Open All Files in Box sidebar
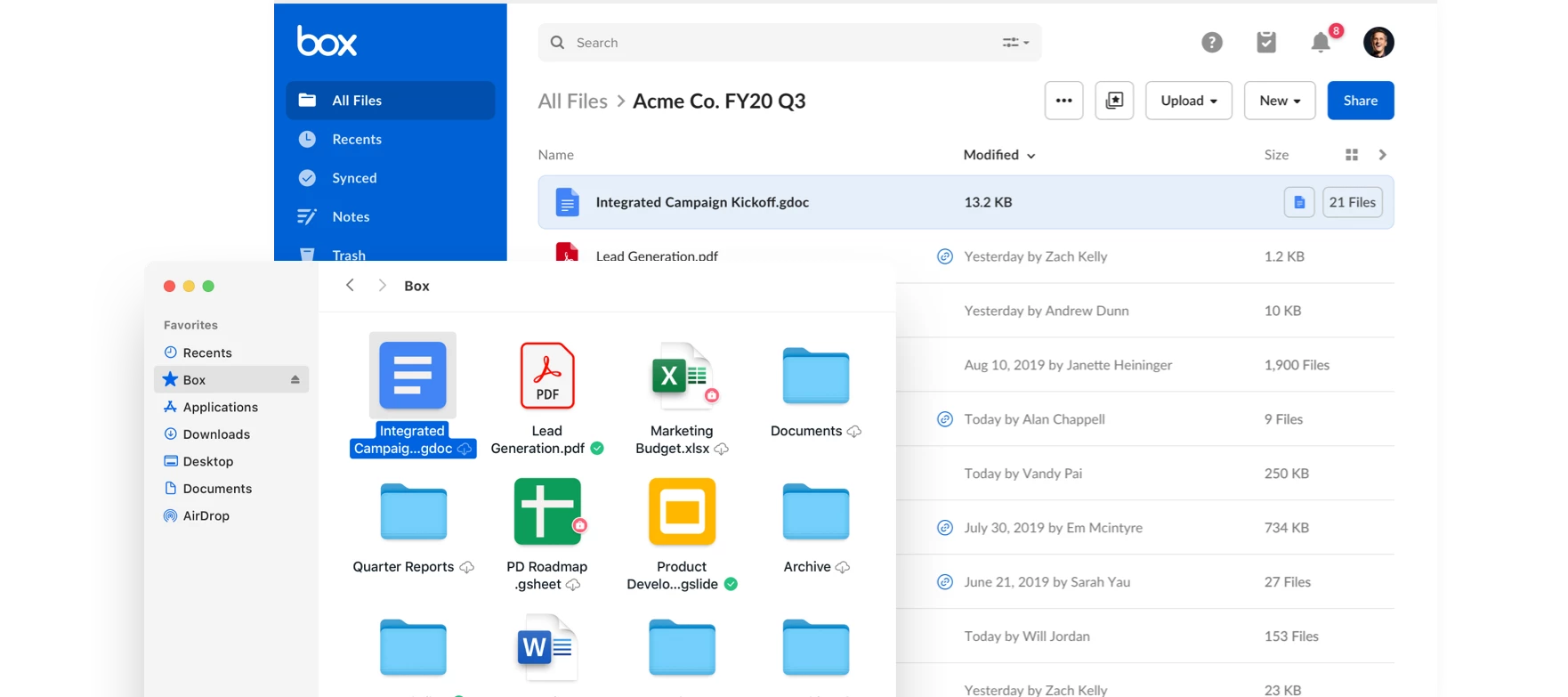The width and height of the screenshot is (1568, 697). [390, 101]
